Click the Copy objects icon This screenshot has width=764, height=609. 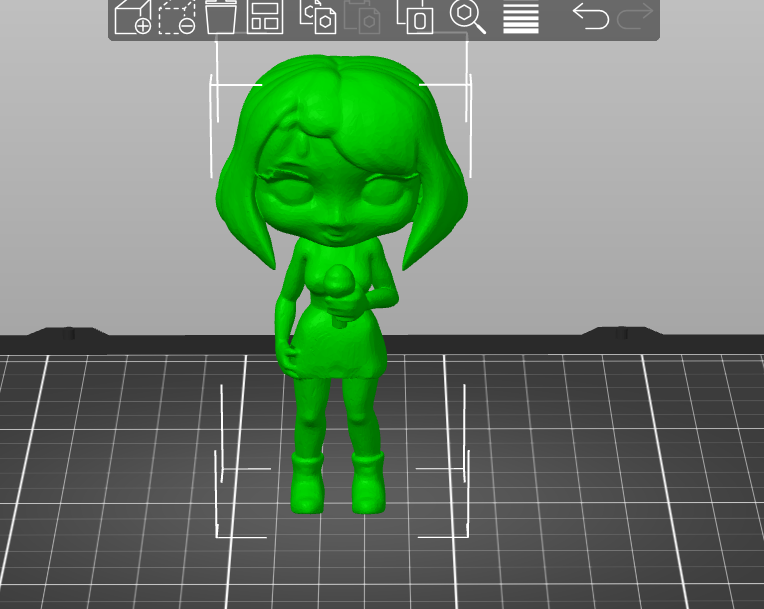tap(318, 17)
